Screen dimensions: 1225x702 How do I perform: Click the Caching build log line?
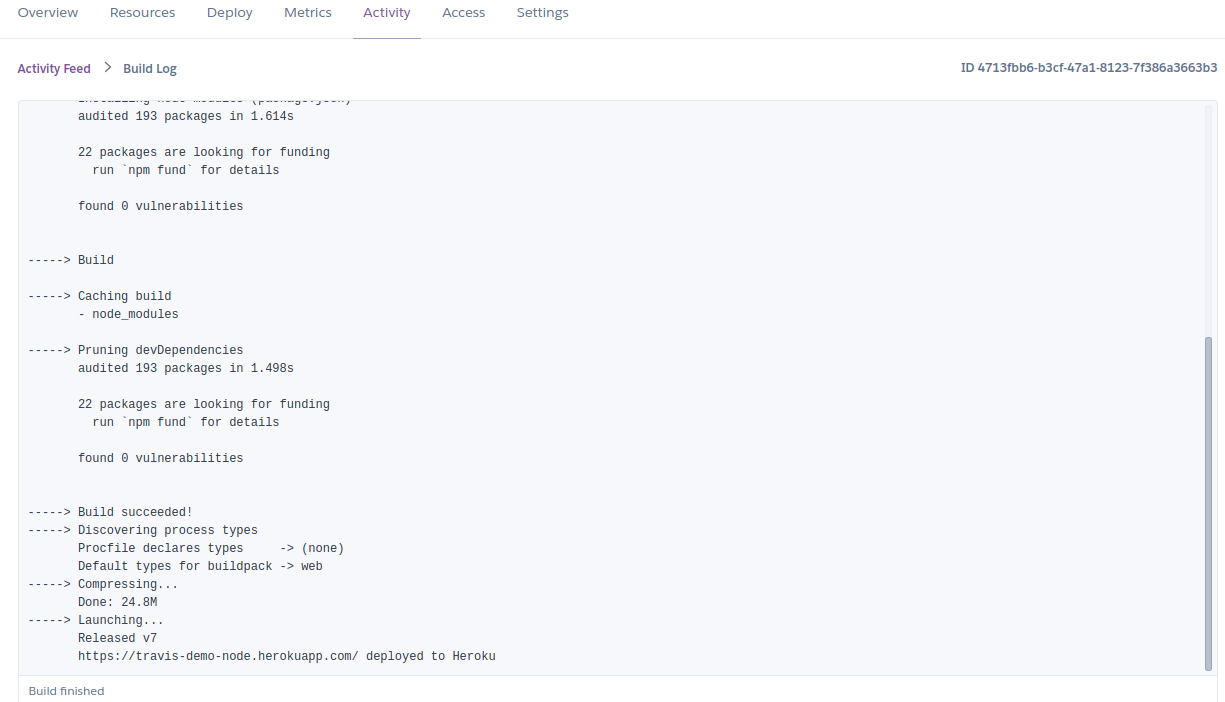coord(124,296)
